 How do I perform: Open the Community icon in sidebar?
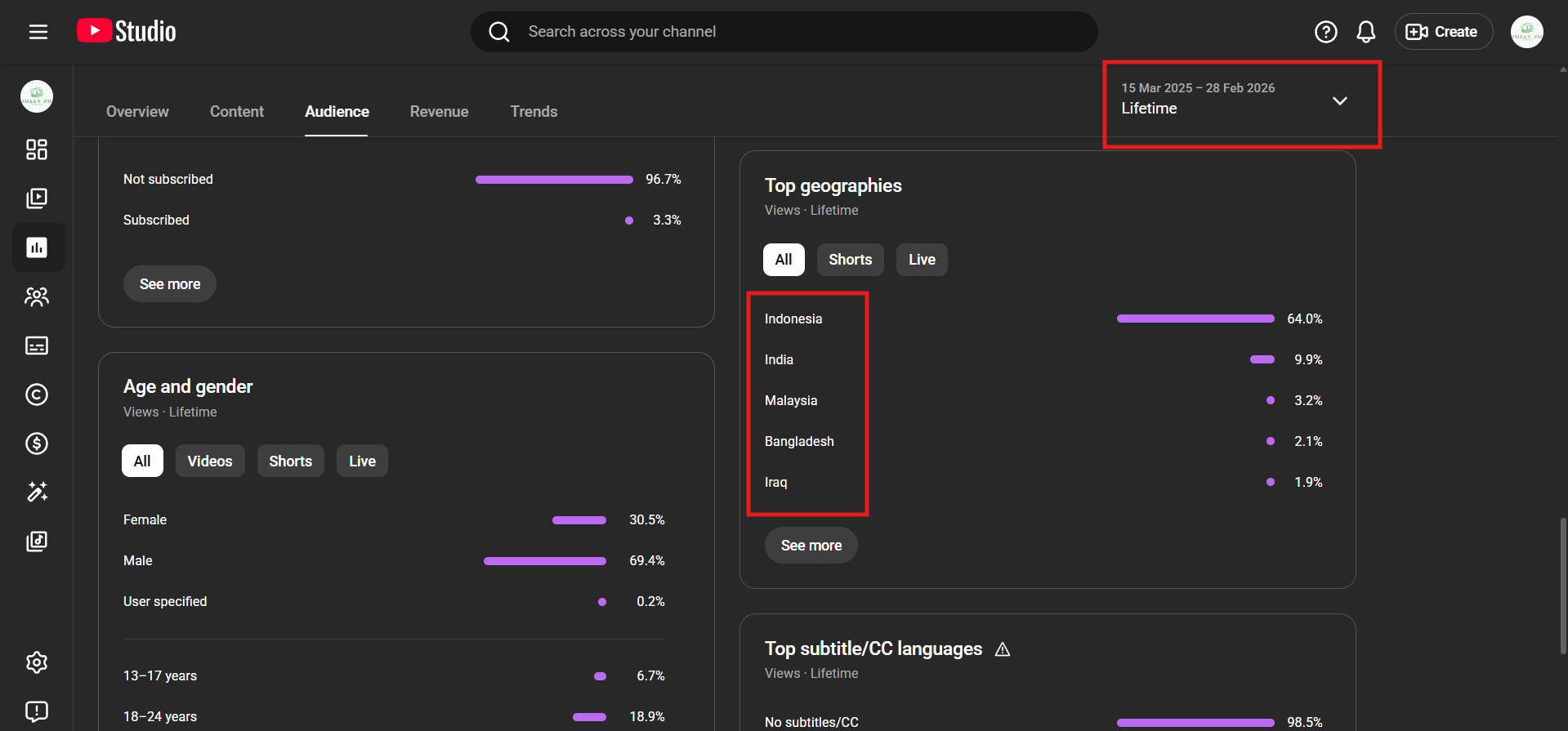(37, 296)
